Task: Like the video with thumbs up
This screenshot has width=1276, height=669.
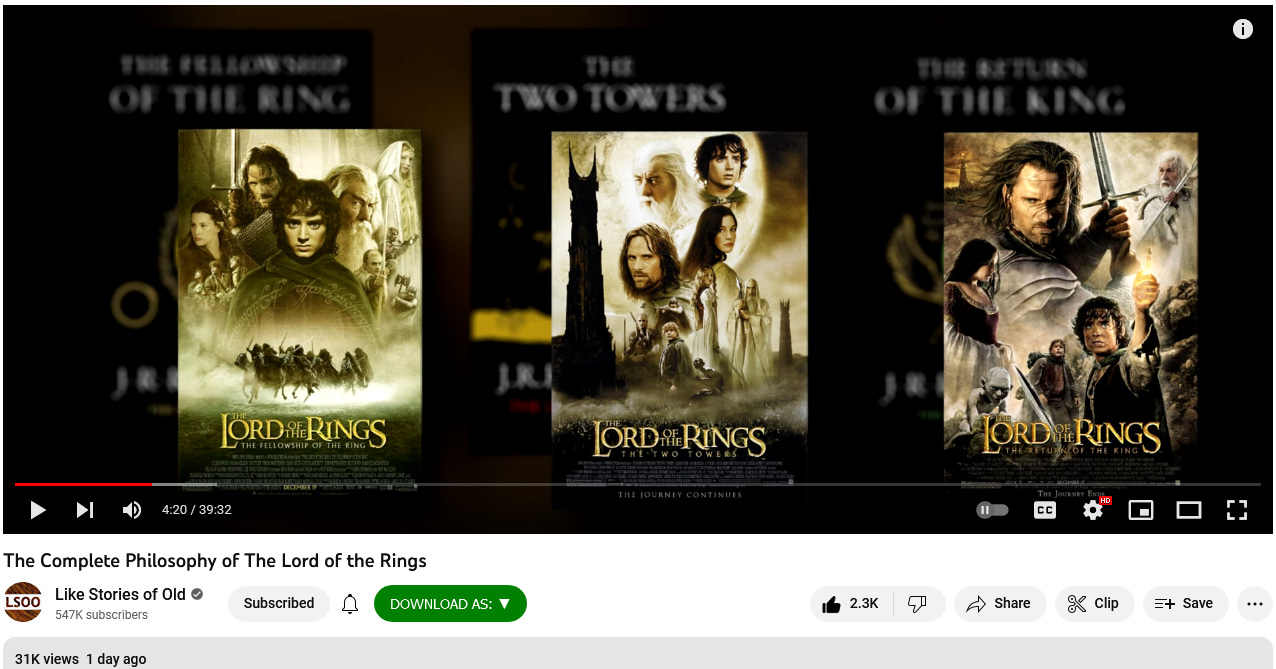Action: tap(851, 604)
